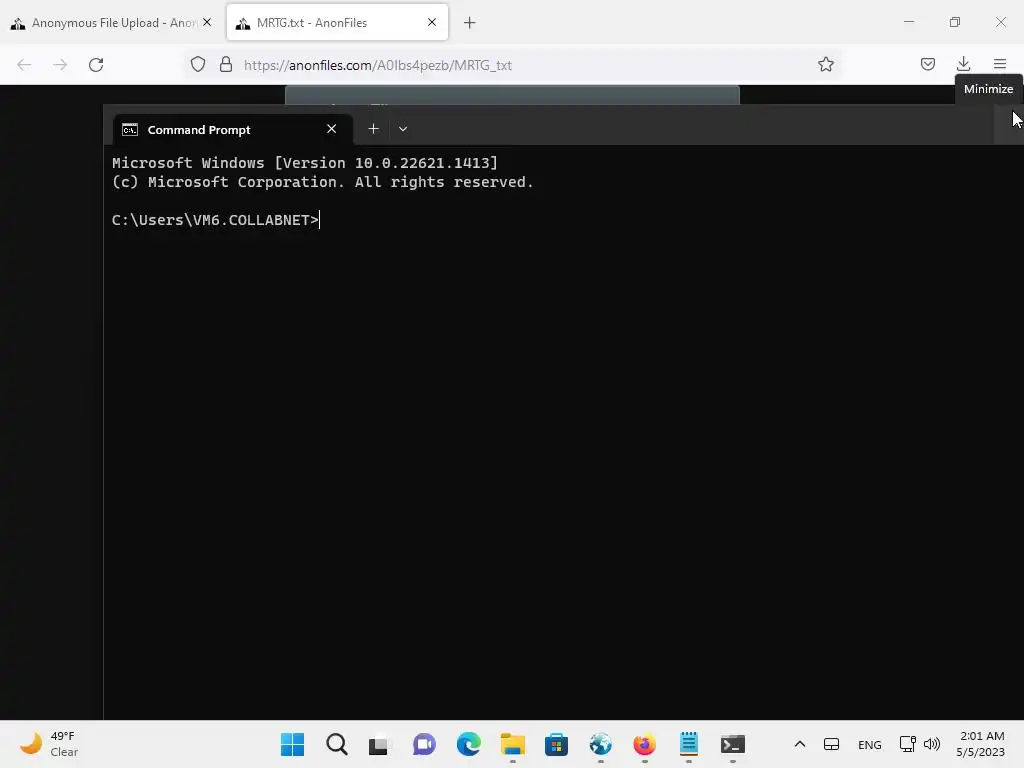The width and height of the screenshot is (1024, 768).
Task: Add a new terminal tab
Action: [x=374, y=129]
